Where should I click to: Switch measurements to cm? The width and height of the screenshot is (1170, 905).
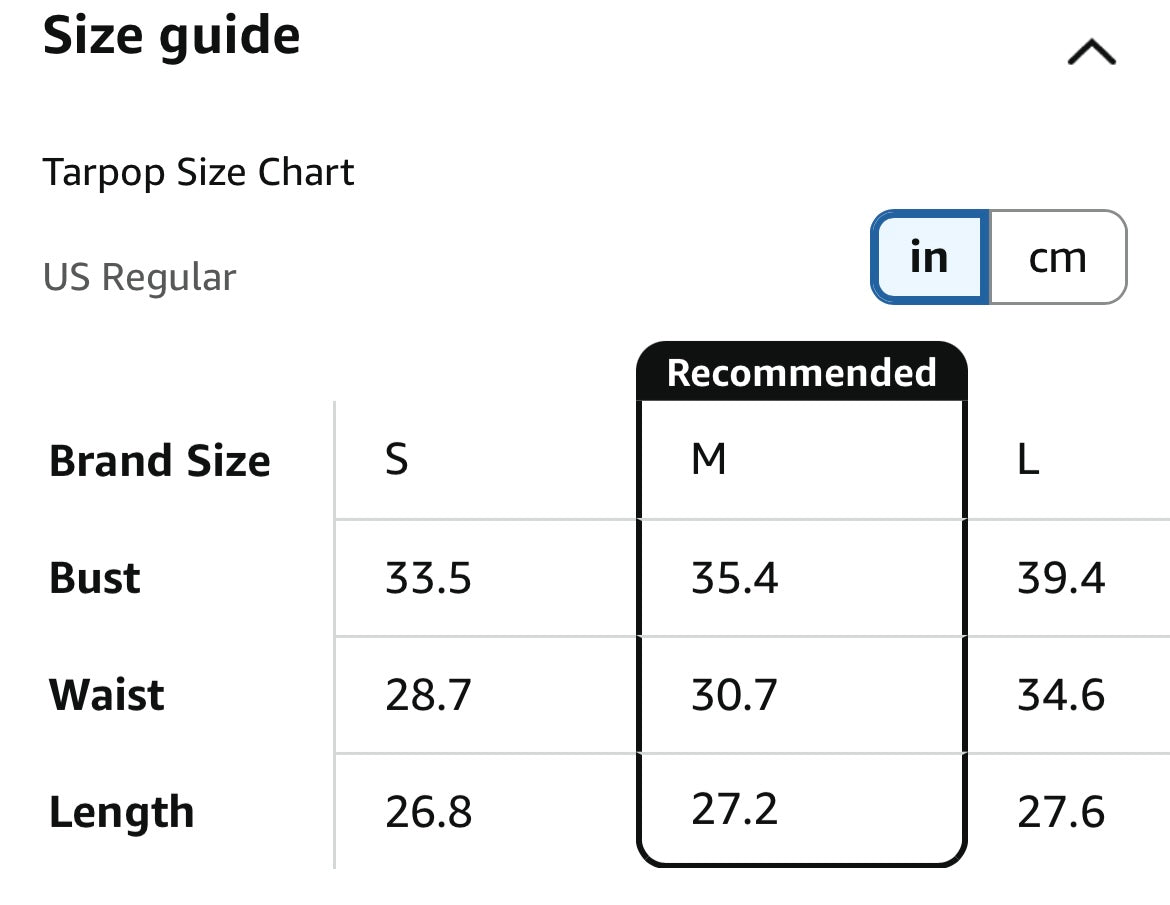pyautogui.click(x=1057, y=258)
